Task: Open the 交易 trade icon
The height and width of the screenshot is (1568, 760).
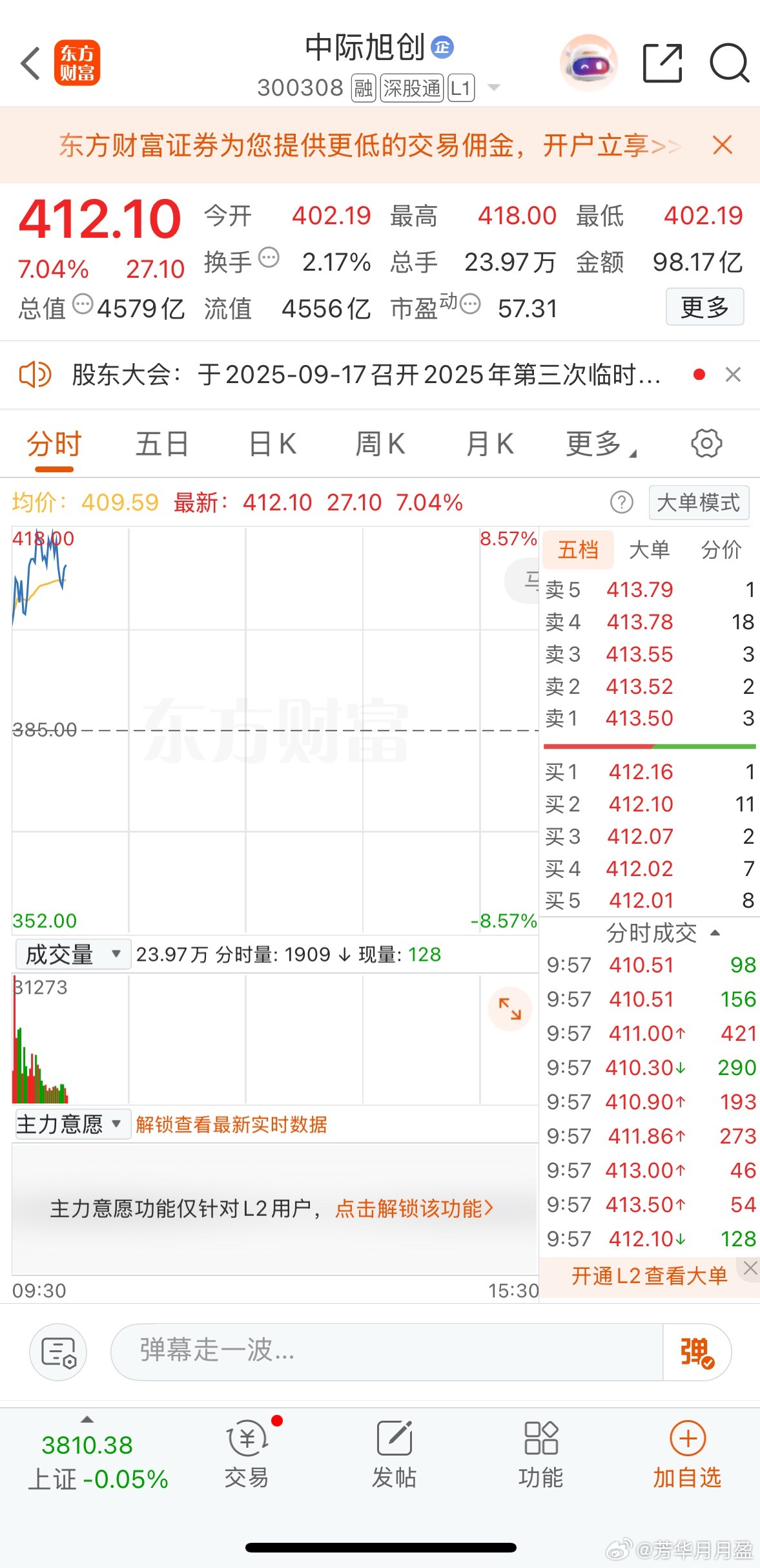Action: (x=246, y=1454)
